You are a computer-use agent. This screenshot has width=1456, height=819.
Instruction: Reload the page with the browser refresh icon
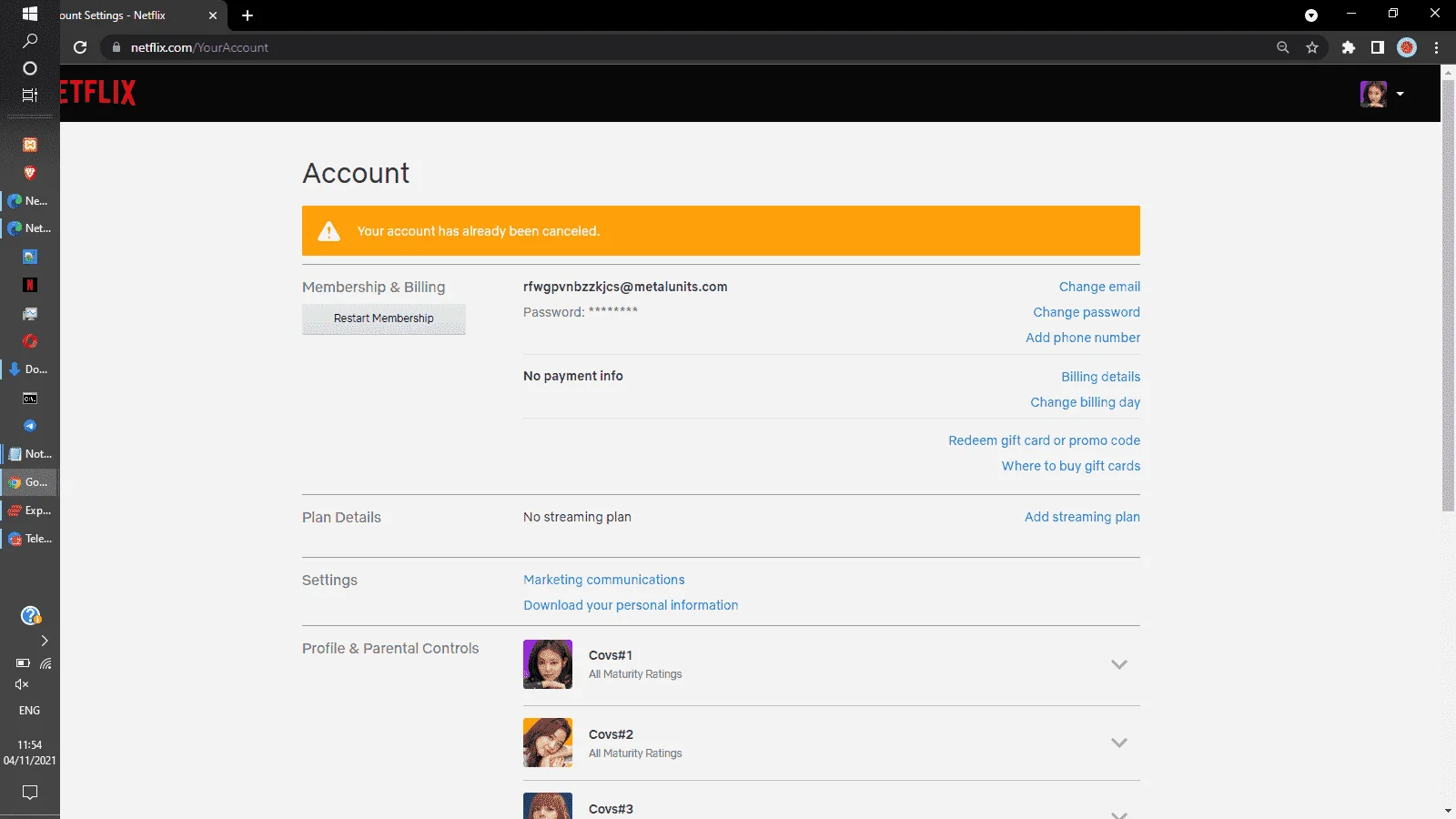click(x=80, y=47)
